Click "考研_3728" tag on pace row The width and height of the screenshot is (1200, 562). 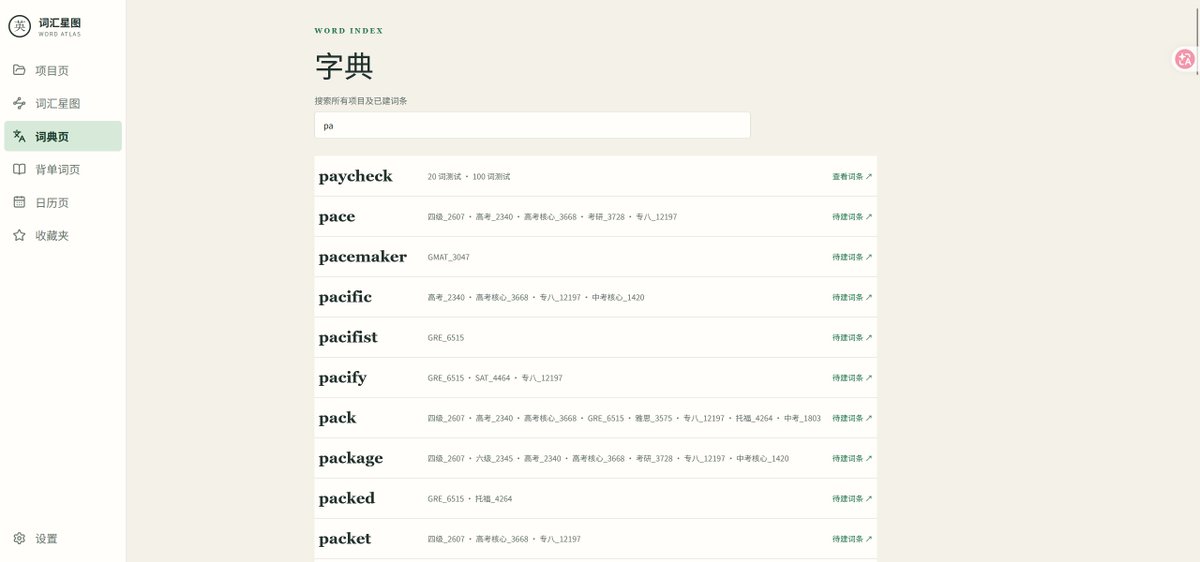pyautogui.click(x=605, y=216)
